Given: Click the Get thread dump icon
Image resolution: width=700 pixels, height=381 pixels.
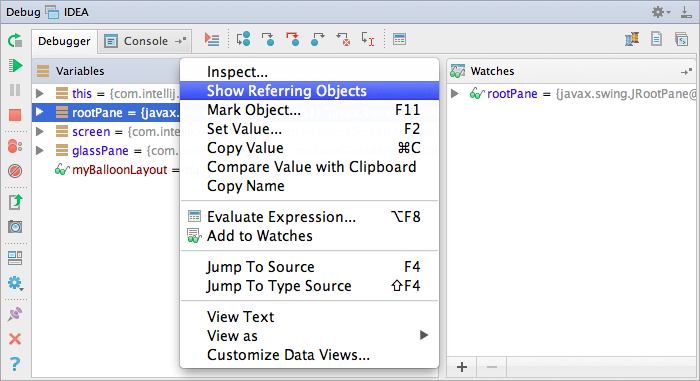Looking at the screenshot, I should tap(15, 202).
